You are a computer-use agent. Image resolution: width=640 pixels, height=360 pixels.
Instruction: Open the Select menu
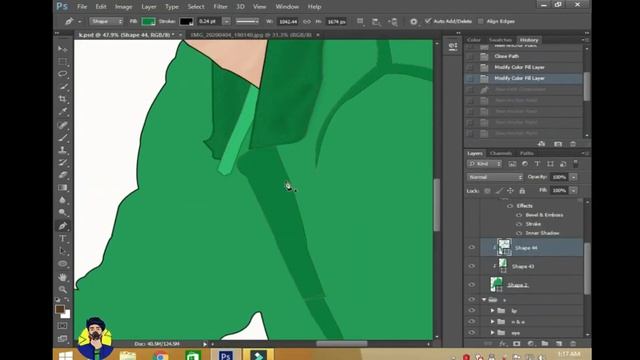pos(196,7)
